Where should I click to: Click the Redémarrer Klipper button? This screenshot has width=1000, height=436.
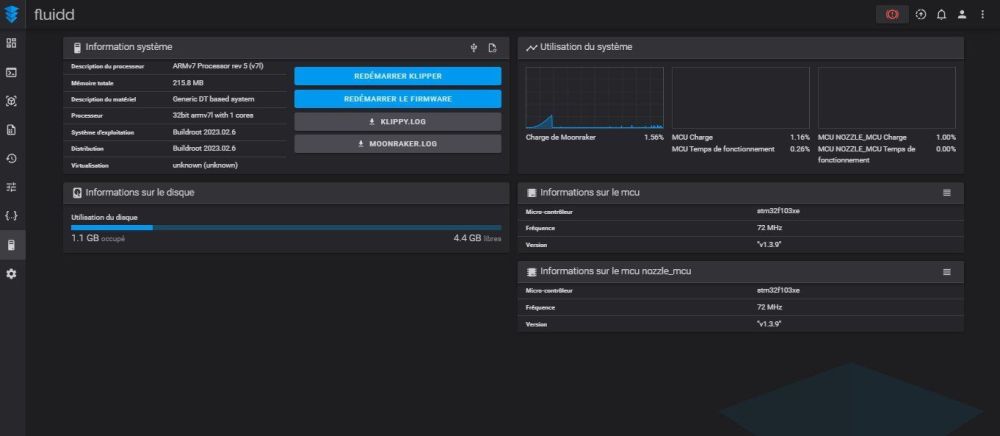pos(398,76)
